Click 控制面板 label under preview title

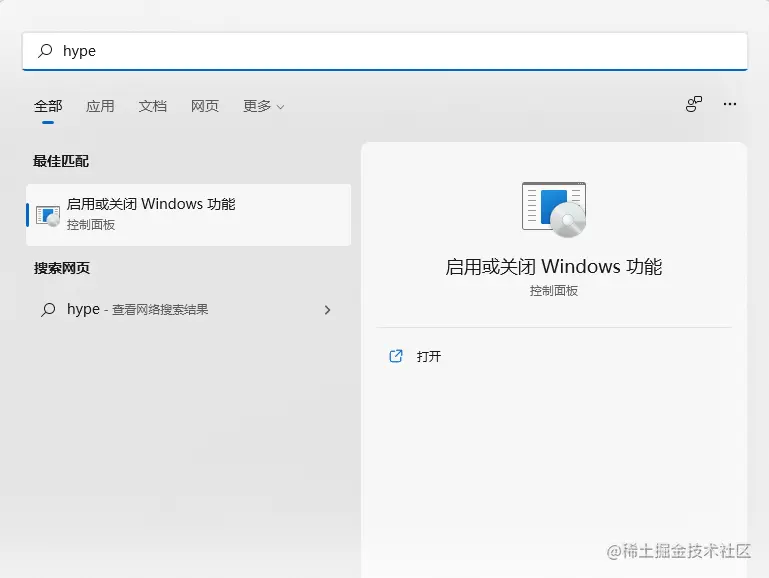[x=554, y=291]
